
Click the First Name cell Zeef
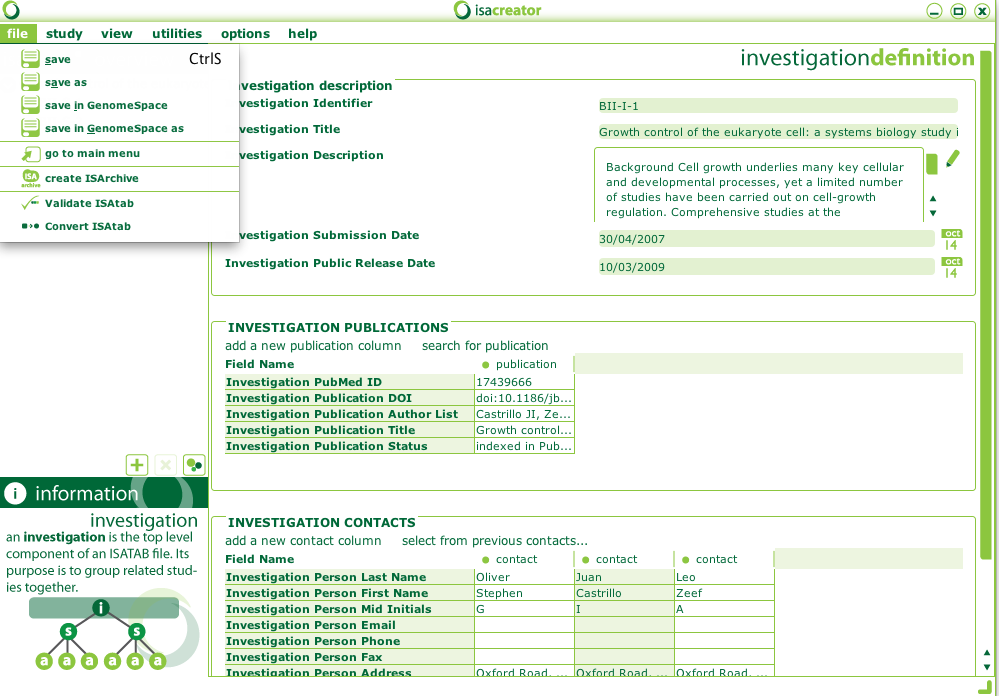(x=724, y=593)
